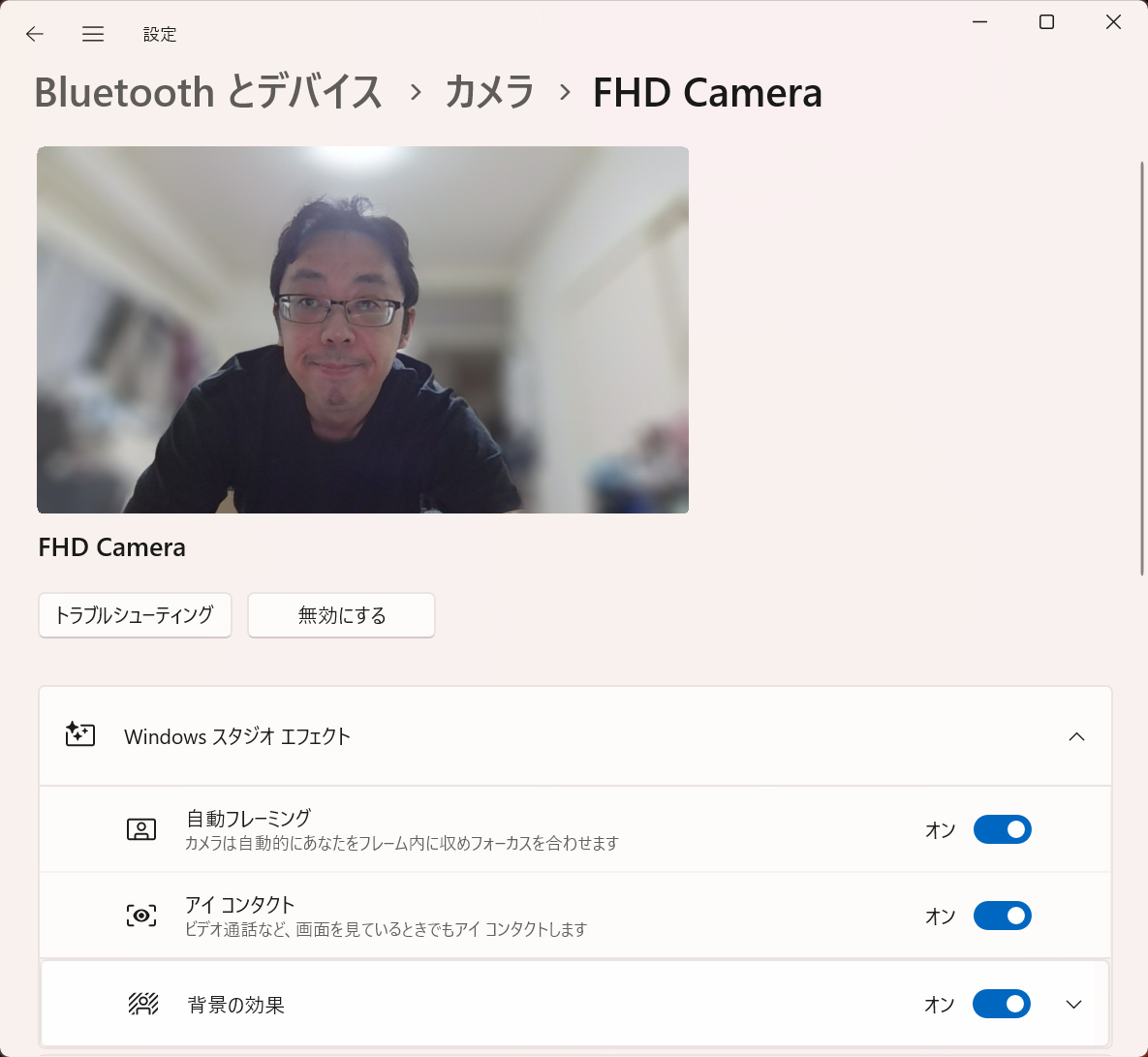Click the camera preview image
Screen dimensions: 1148x1057
(362, 329)
